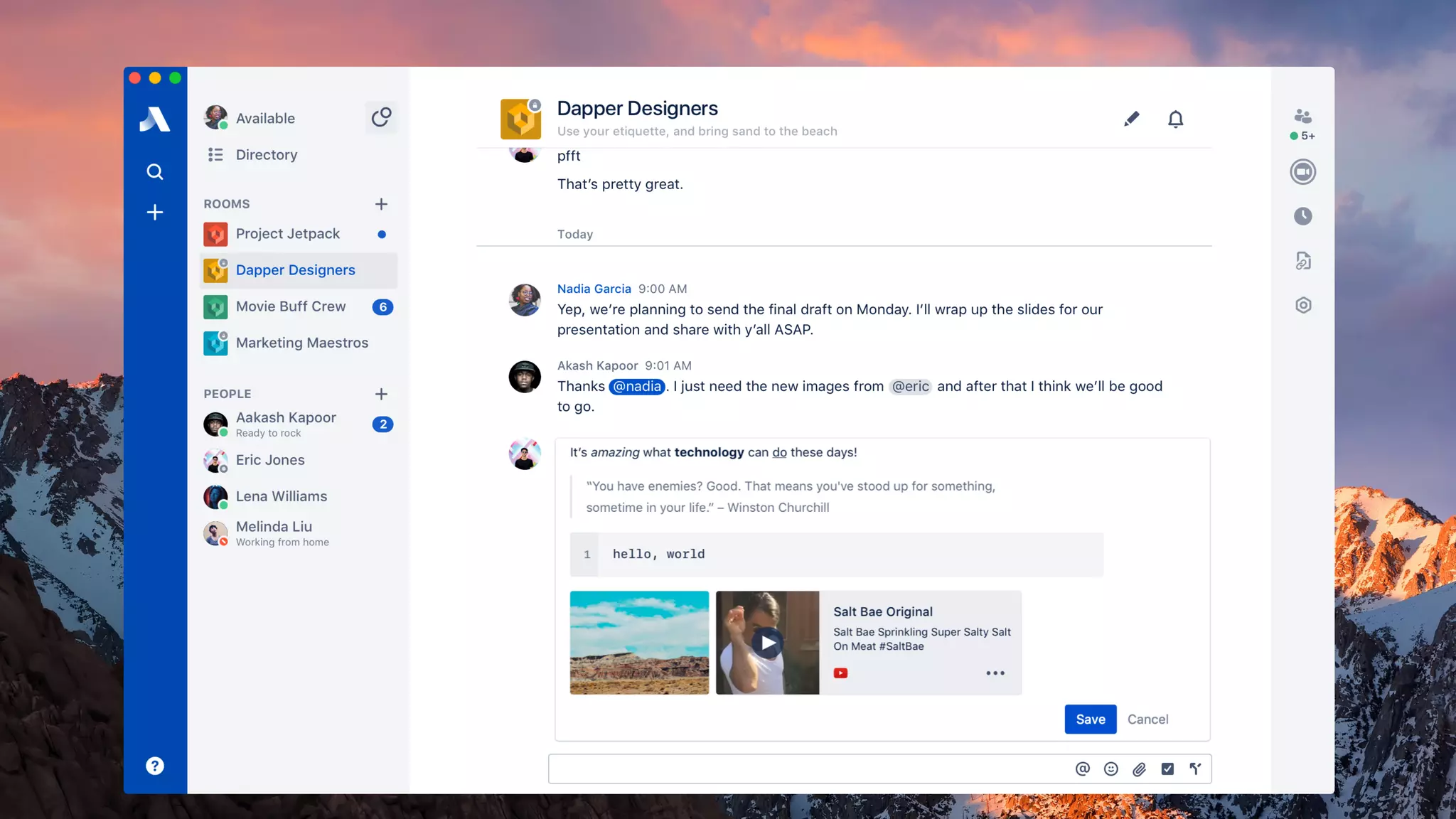Select Directory in the sidebar
Viewport: 1456px width, 819px height.
(x=266, y=154)
